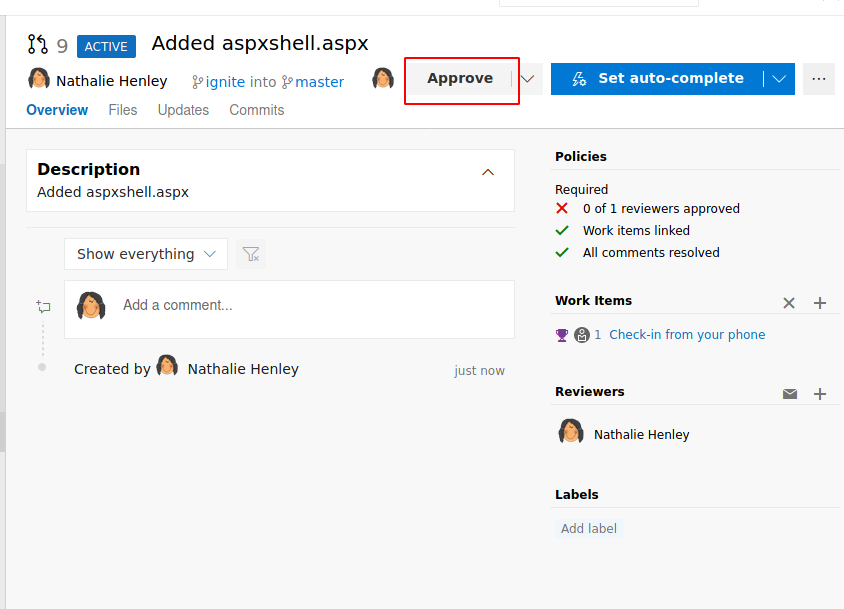Open the Approve options dropdown arrow
The height and width of the screenshot is (609, 844).
pyautogui.click(x=529, y=79)
